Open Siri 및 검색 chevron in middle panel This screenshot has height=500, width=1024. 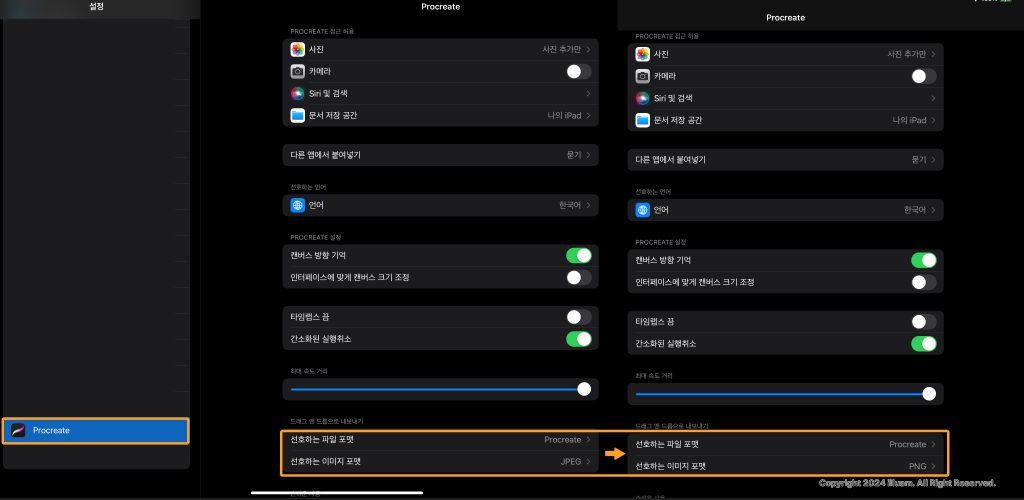(588, 94)
